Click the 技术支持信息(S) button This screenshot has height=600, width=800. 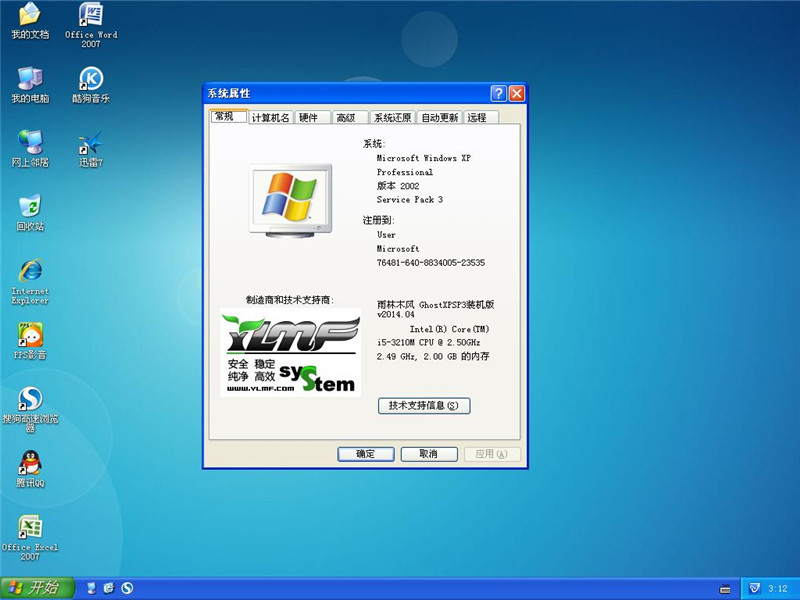coord(424,406)
